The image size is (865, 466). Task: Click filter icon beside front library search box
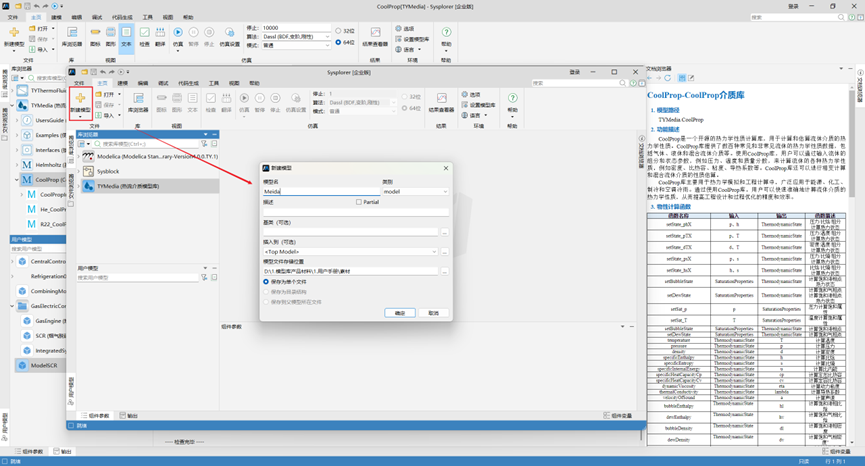pyautogui.click(x=204, y=143)
